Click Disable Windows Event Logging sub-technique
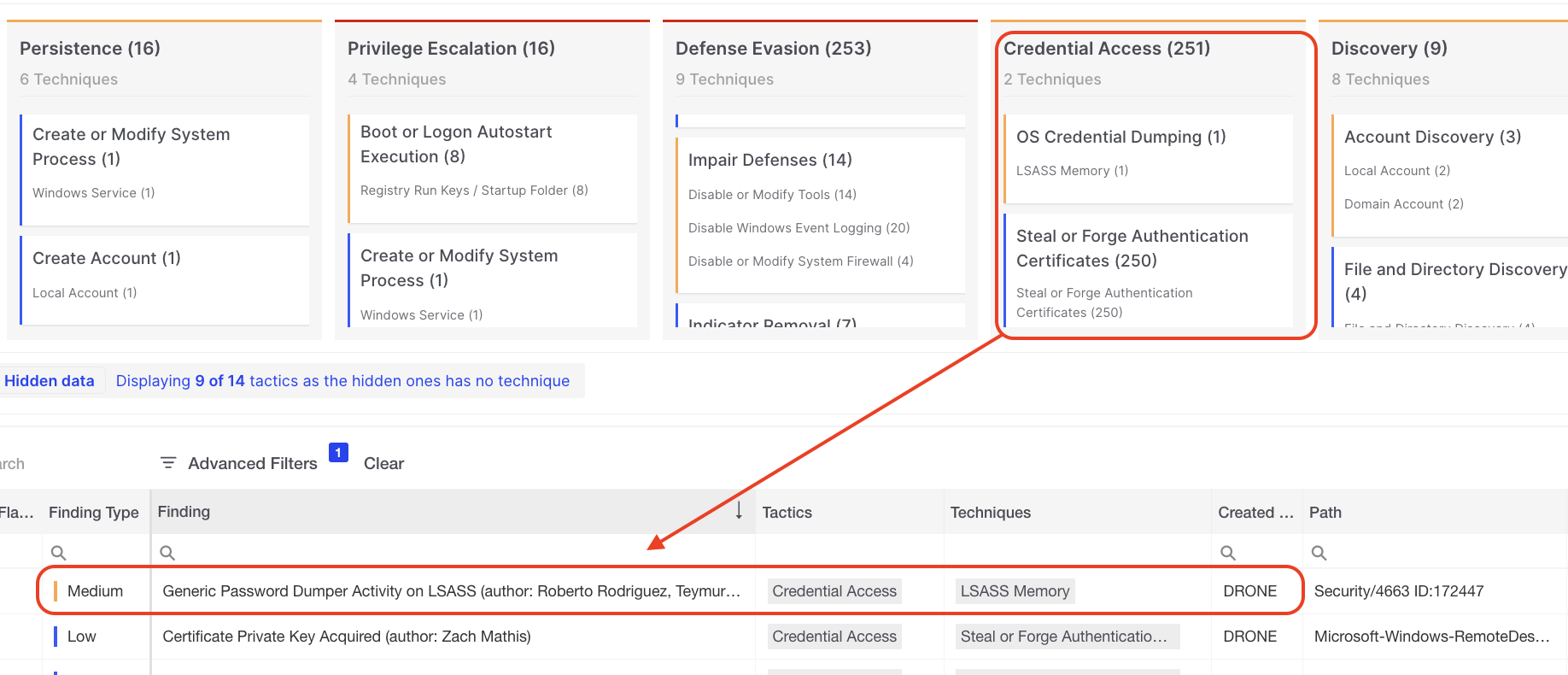Image resolution: width=1568 pixels, height=675 pixels. pos(799,228)
